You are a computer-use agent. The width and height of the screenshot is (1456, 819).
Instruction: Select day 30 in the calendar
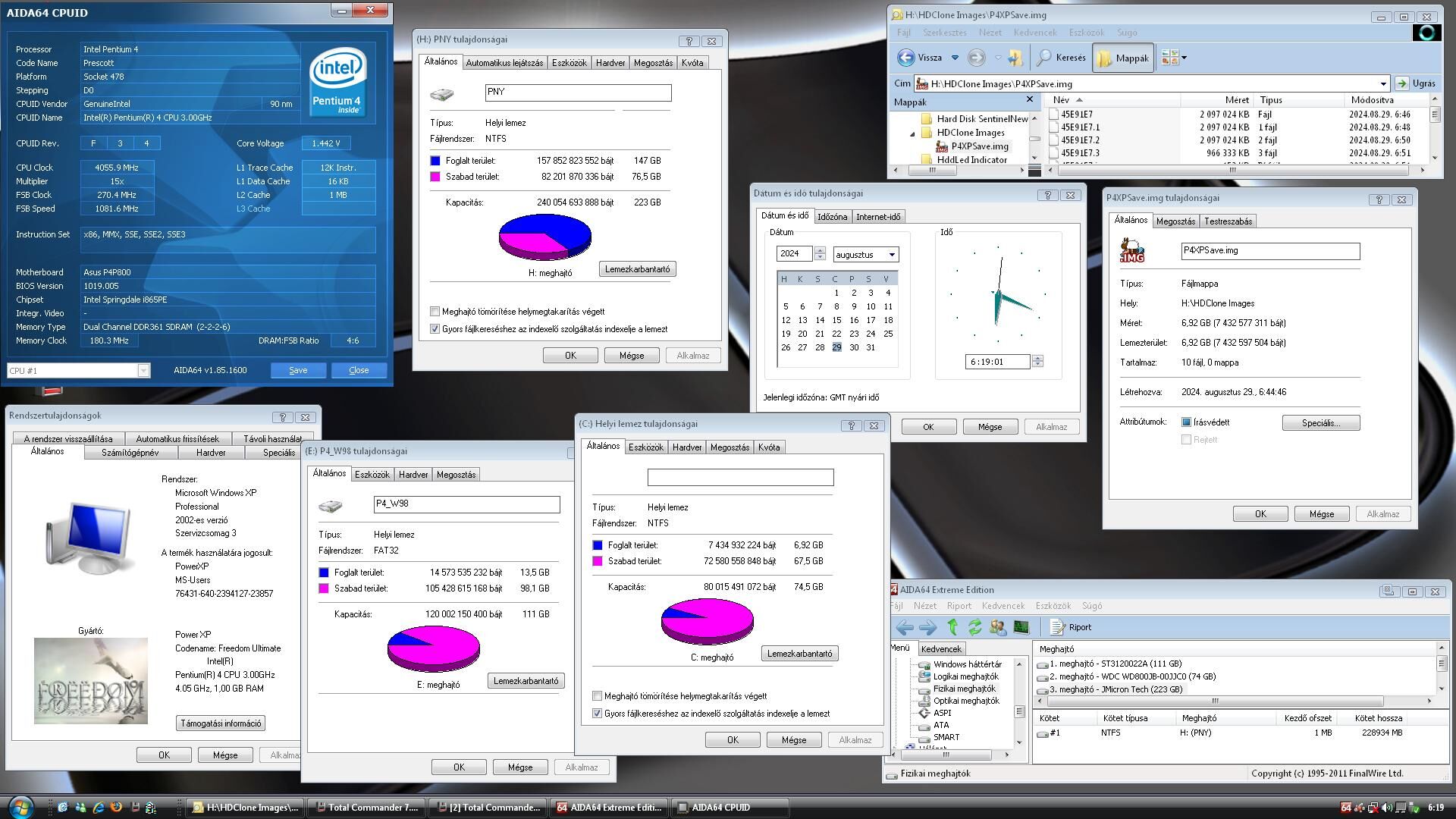[x=854, y=347]
